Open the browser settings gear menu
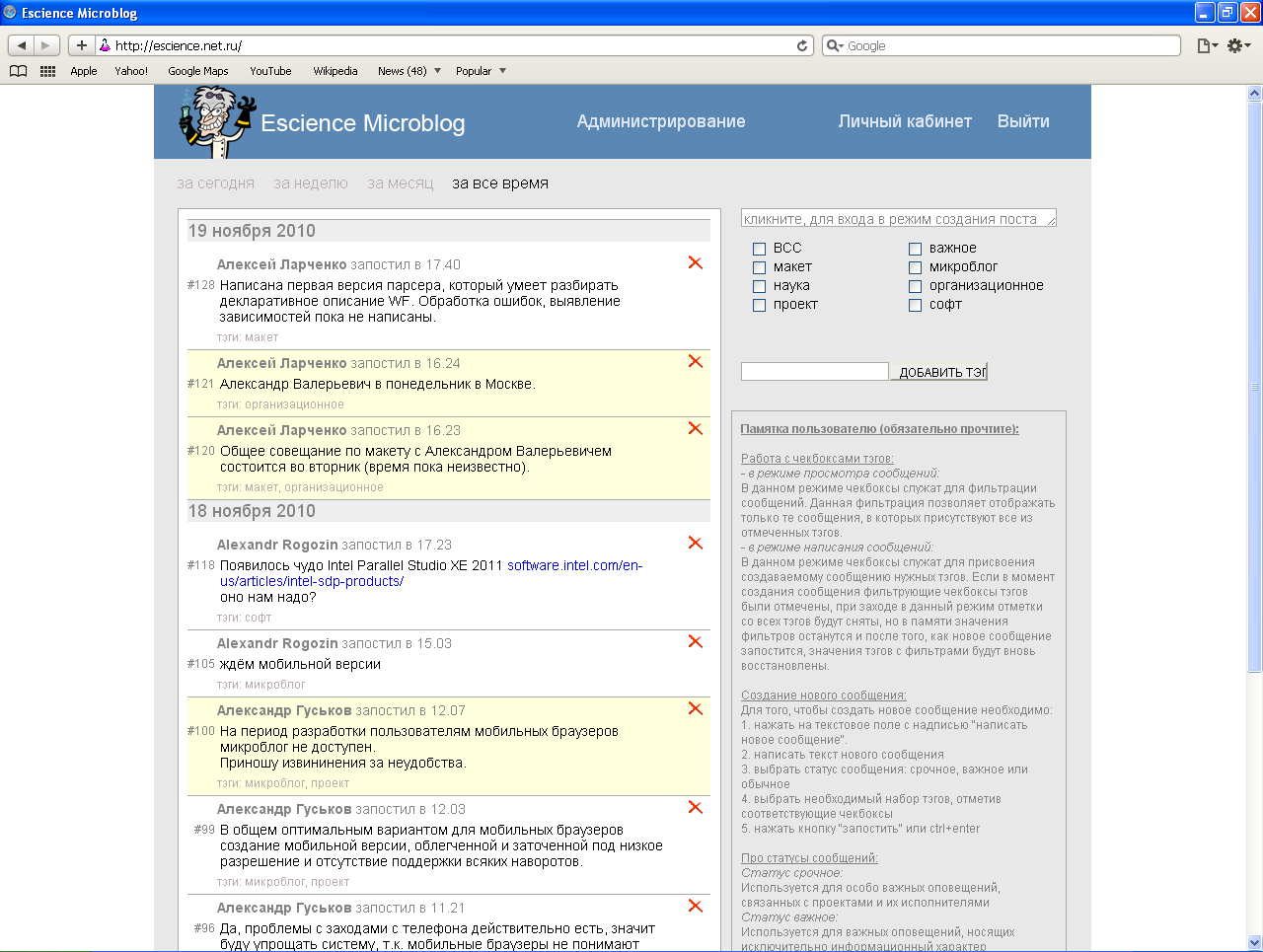The image size is (1263, 952). (x=1238, y=45)
